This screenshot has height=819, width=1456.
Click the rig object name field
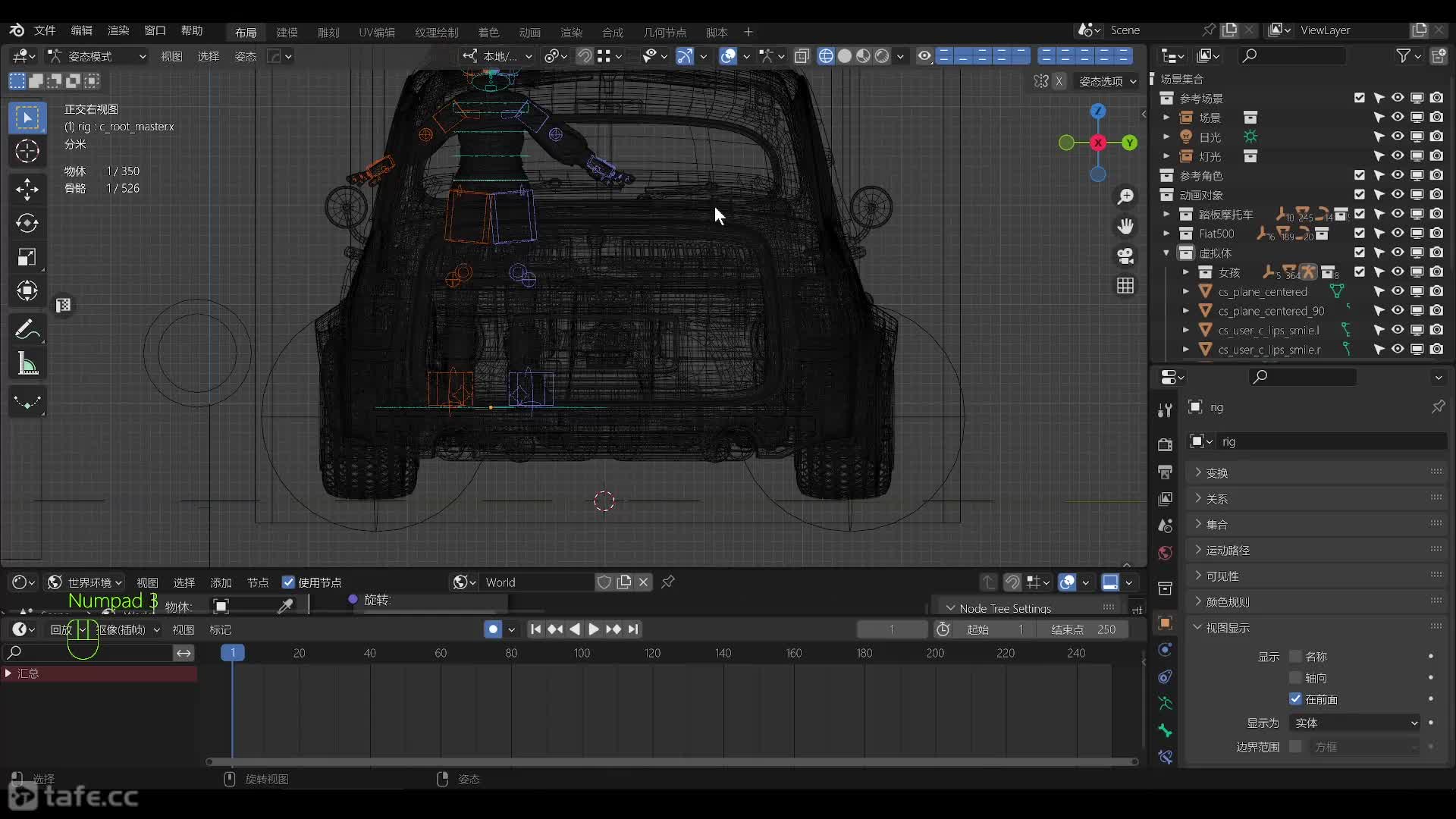pyautogui.click(x=1331, y=441)
